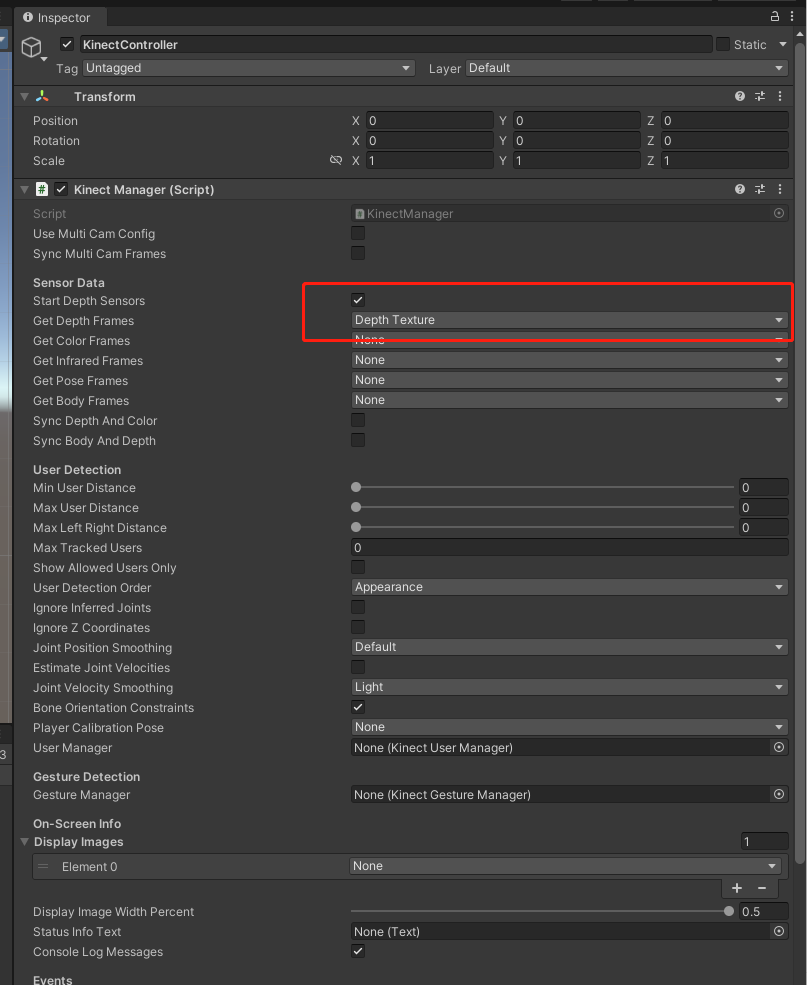Collapse the Display Images list foldout
This screenshot has height=985, width=807.
(x=24, y=841)
